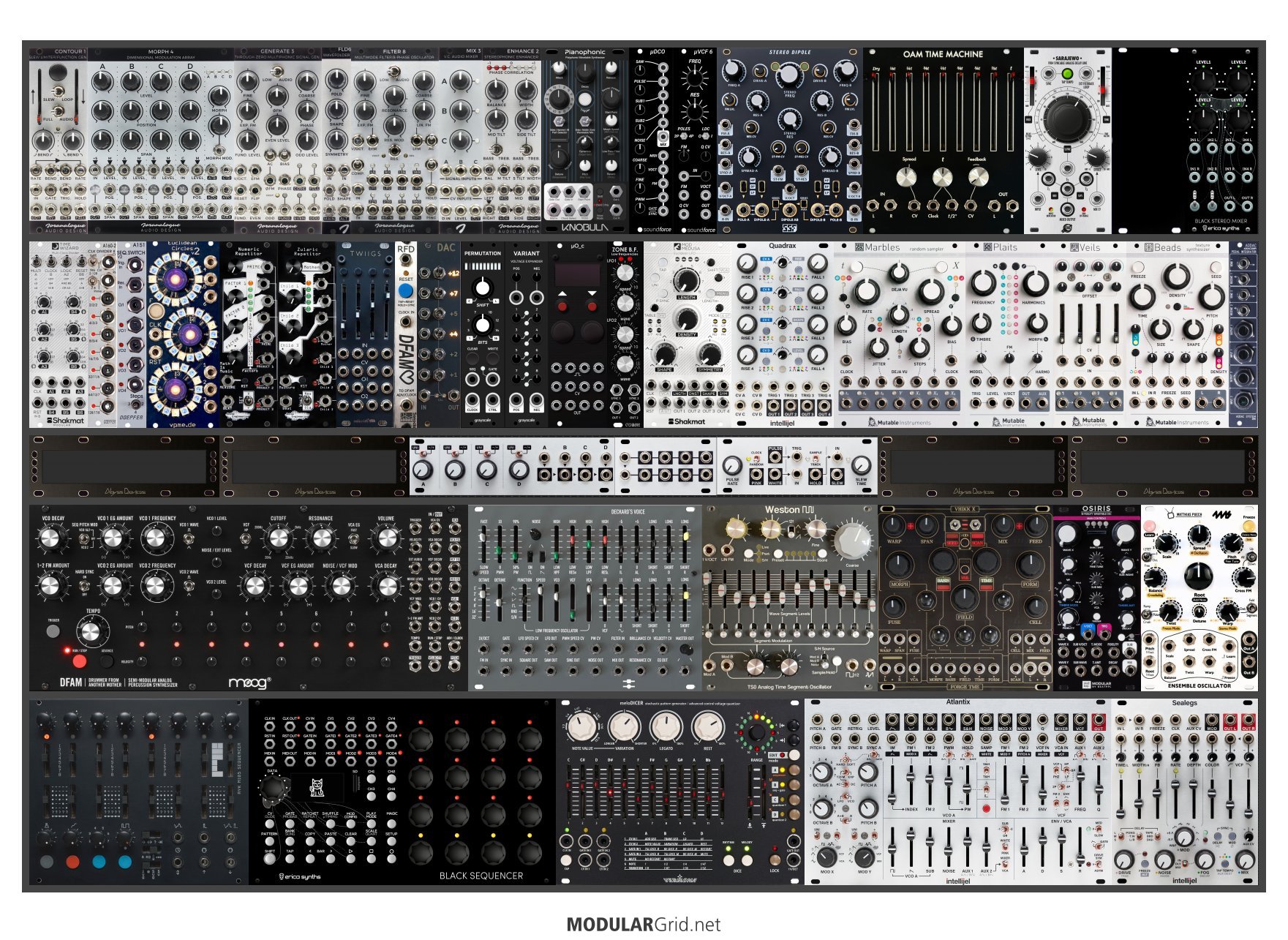Click the Dry fader on OAM Time Machine
Screen dimensions: 1288x940
(x=875, y=111)
